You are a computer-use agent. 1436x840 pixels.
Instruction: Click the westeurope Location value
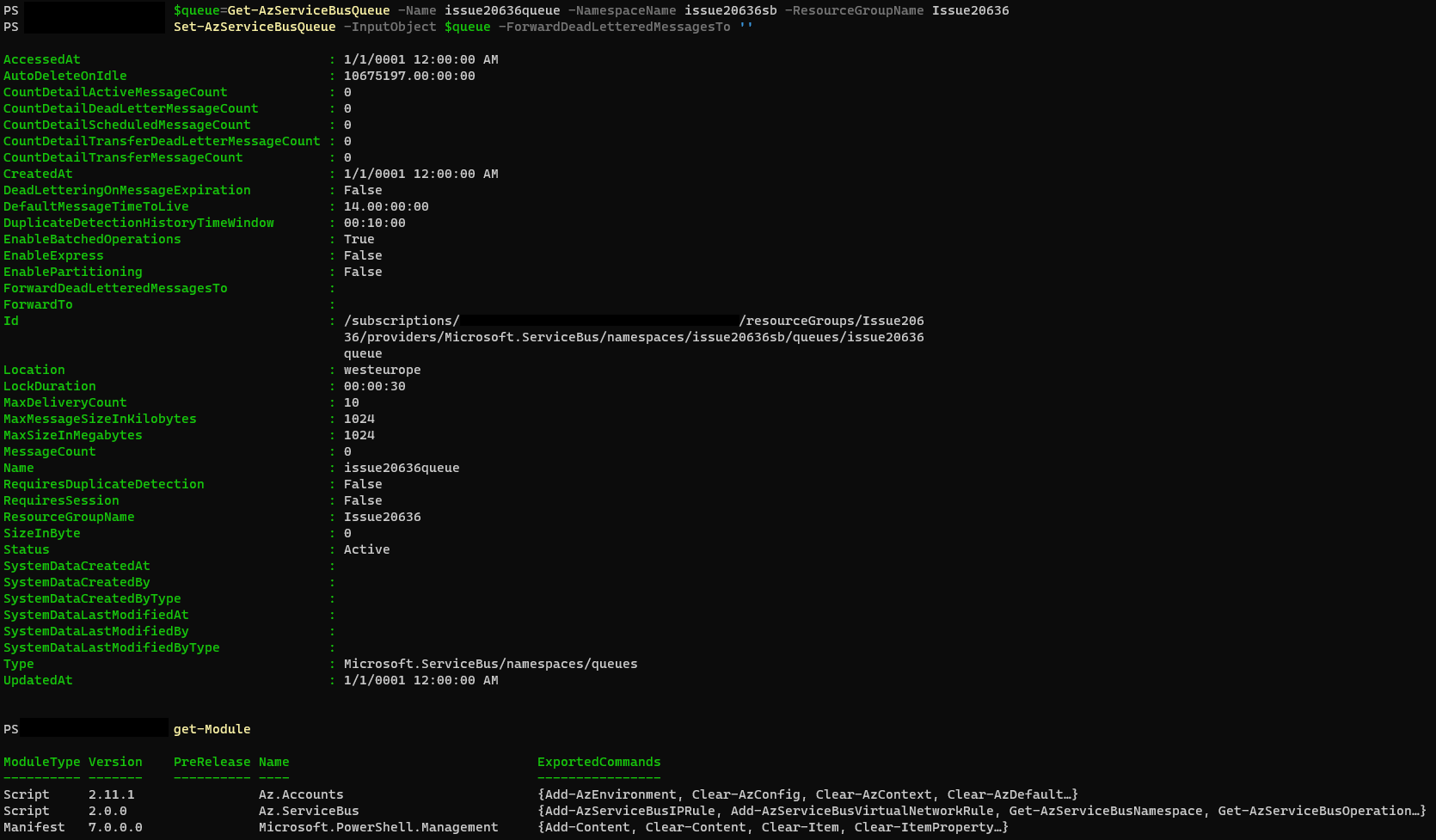(x=382, y=370)
